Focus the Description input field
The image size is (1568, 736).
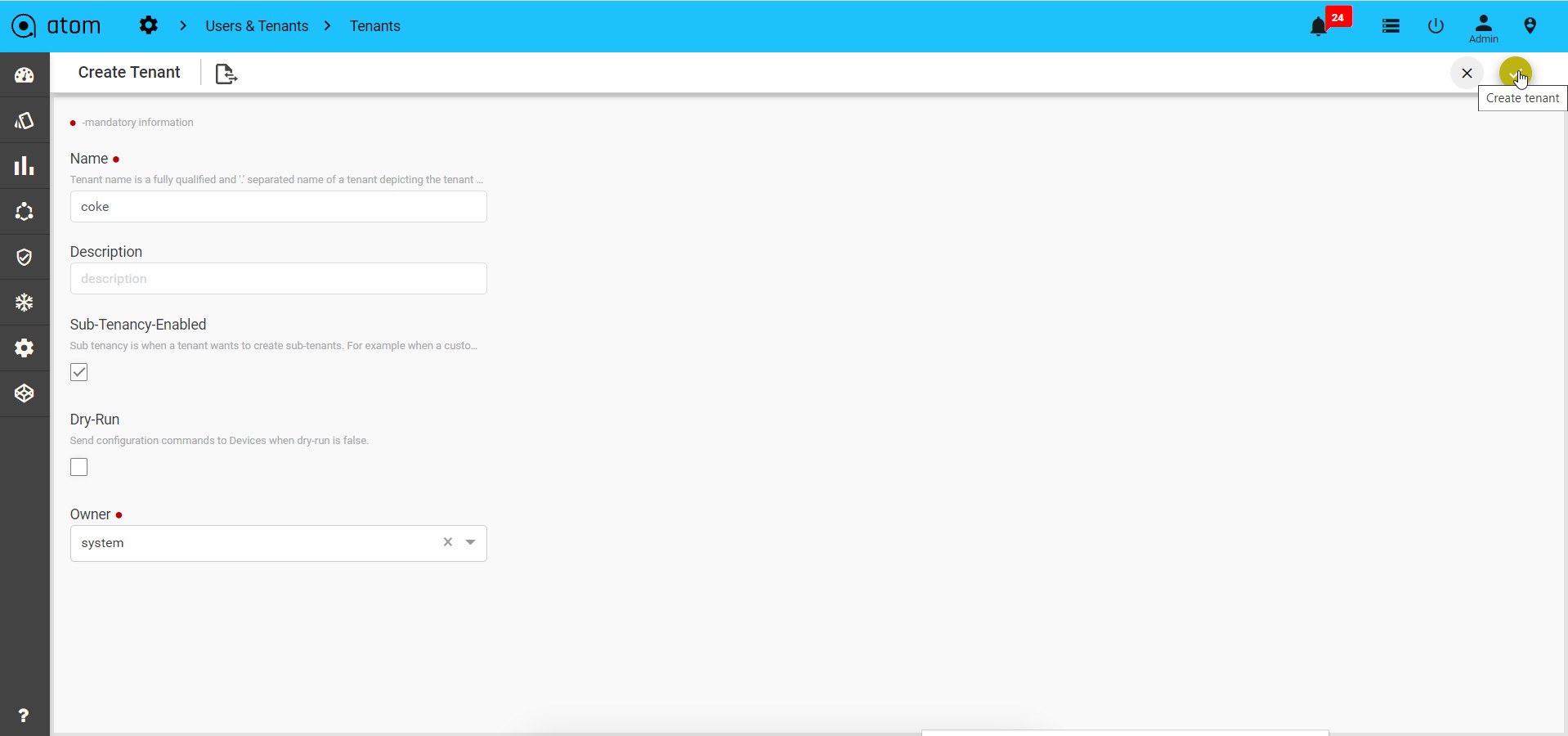point(279,279)
